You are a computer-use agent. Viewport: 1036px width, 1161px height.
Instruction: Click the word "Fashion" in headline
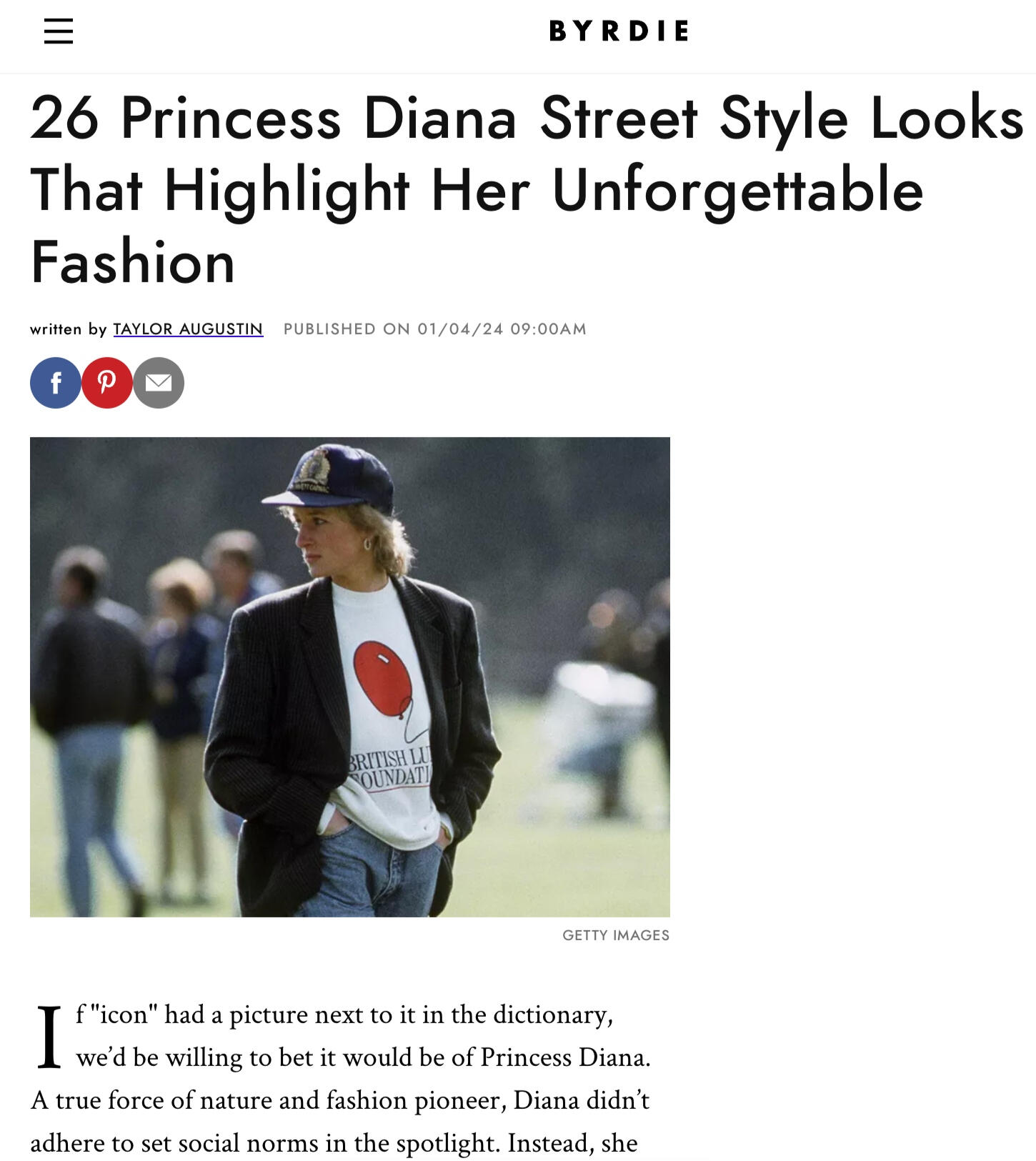point(133,261)
